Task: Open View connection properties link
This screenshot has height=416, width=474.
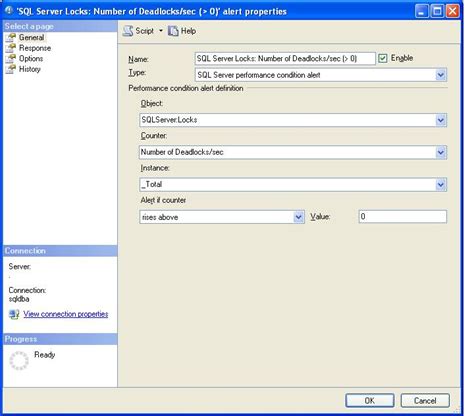Action: pyautogui.click(x=66, y=314)
